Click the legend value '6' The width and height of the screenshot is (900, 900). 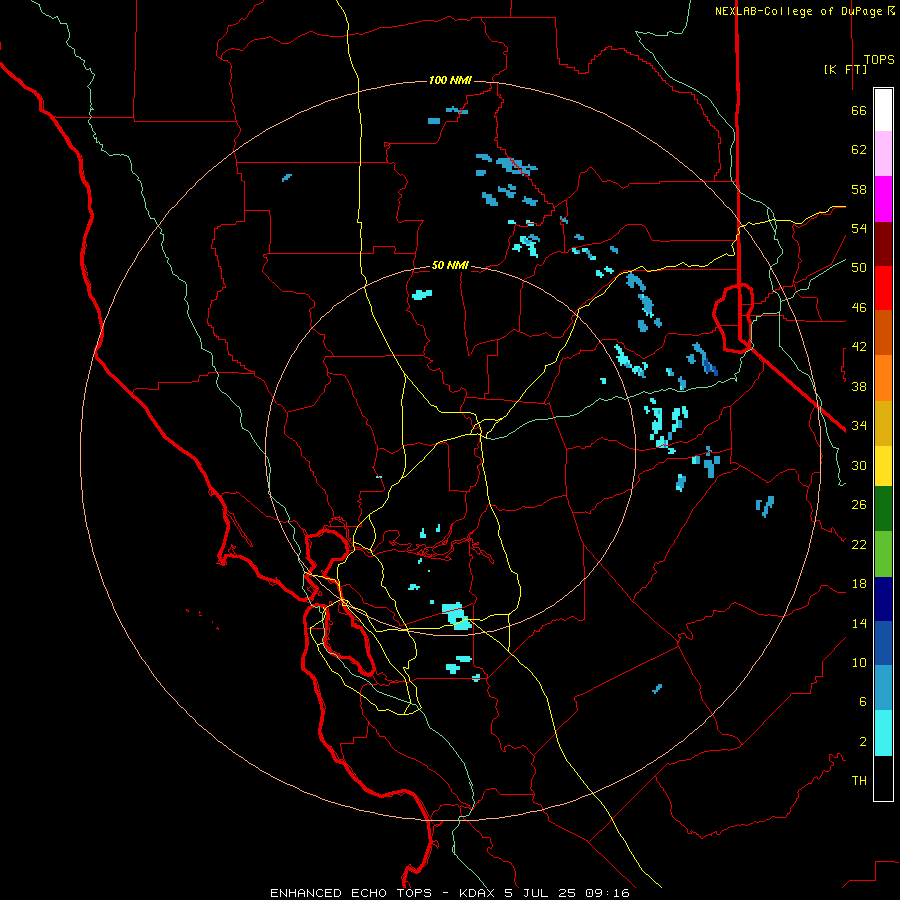(x=863, y=702)
